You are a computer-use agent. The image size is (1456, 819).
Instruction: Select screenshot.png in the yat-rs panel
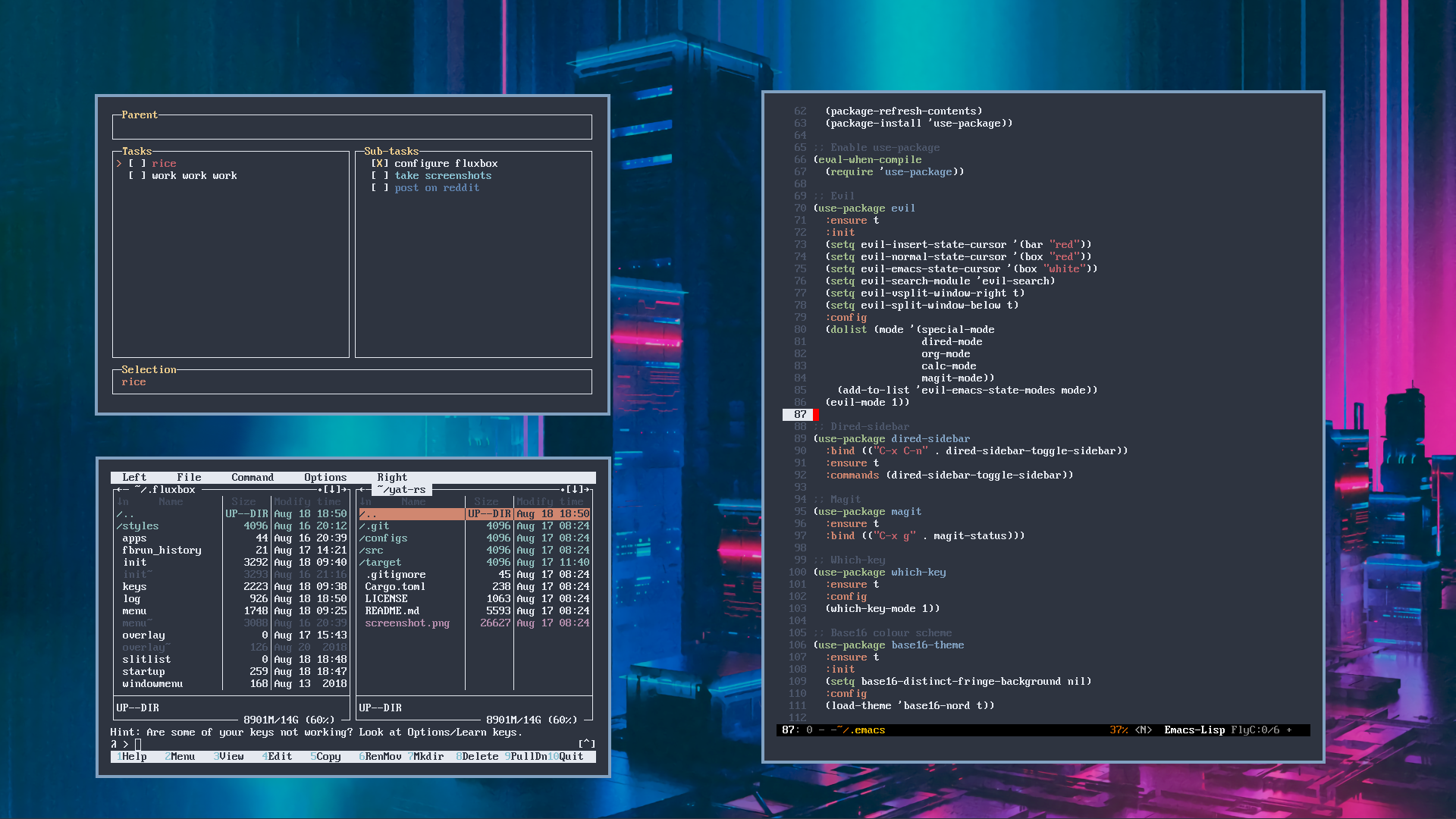tap(406, 623)
